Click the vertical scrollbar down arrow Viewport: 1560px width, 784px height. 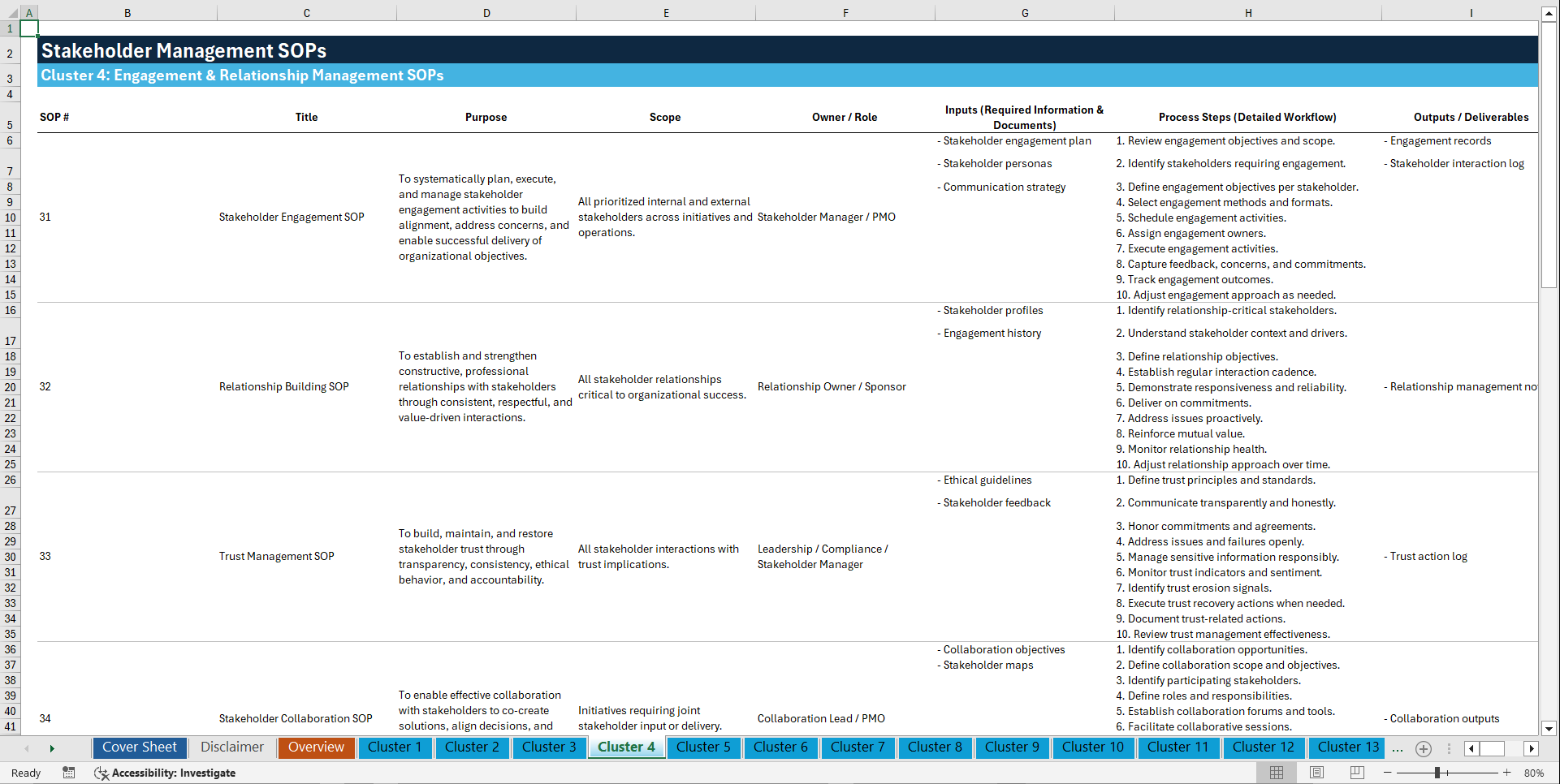tap(1550, 728)
